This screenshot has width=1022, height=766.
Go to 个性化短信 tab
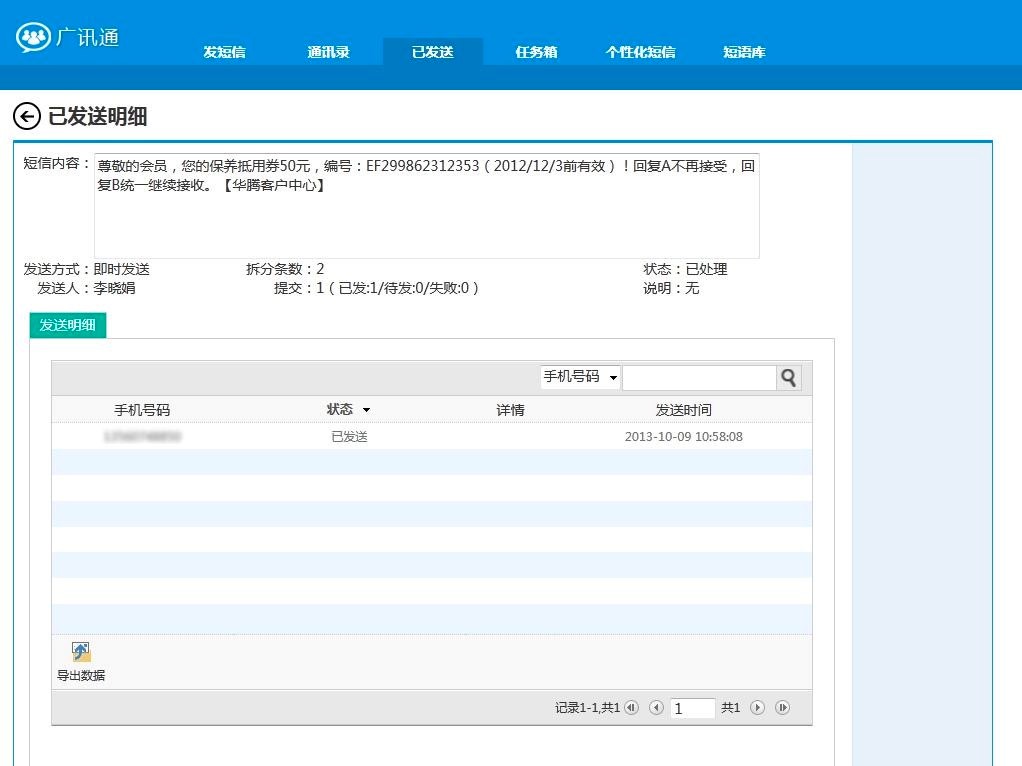click(640, 52)
